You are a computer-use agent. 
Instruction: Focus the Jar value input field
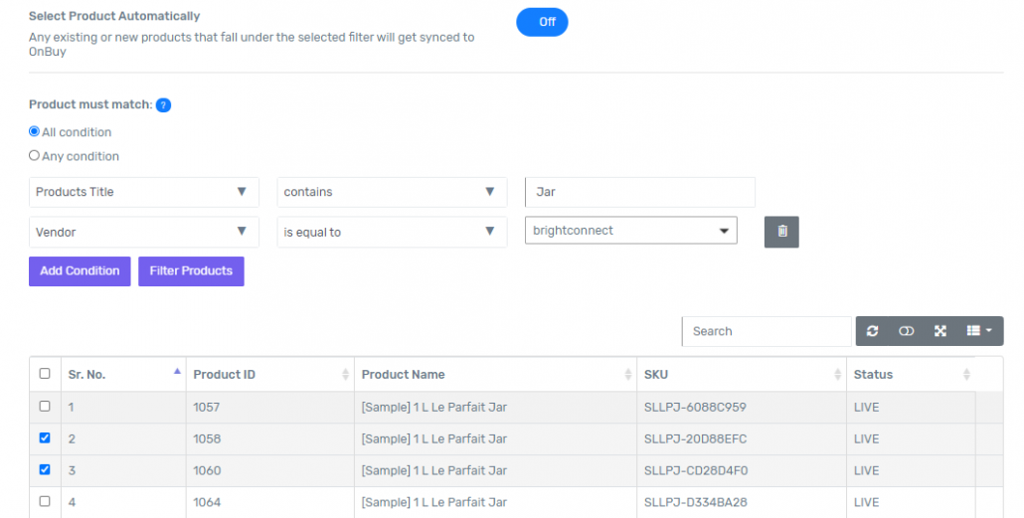(640, 192)
